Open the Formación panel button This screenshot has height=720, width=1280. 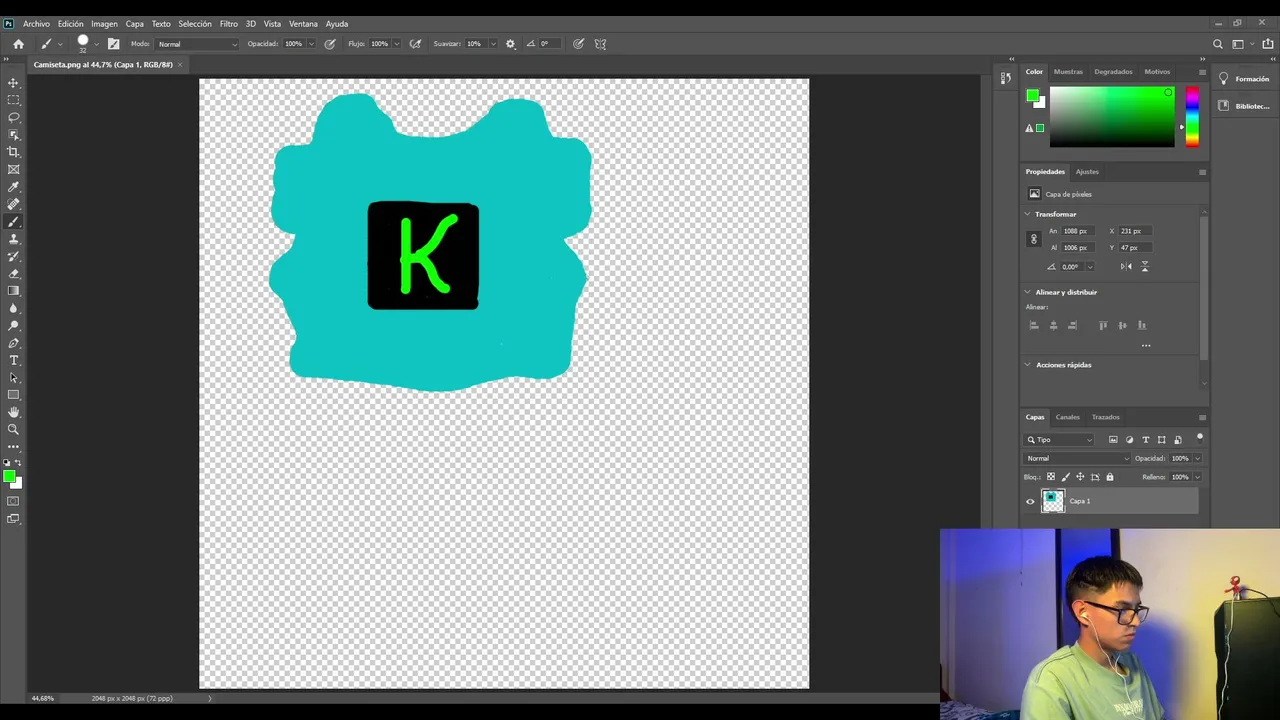[x=1244, y=79]
